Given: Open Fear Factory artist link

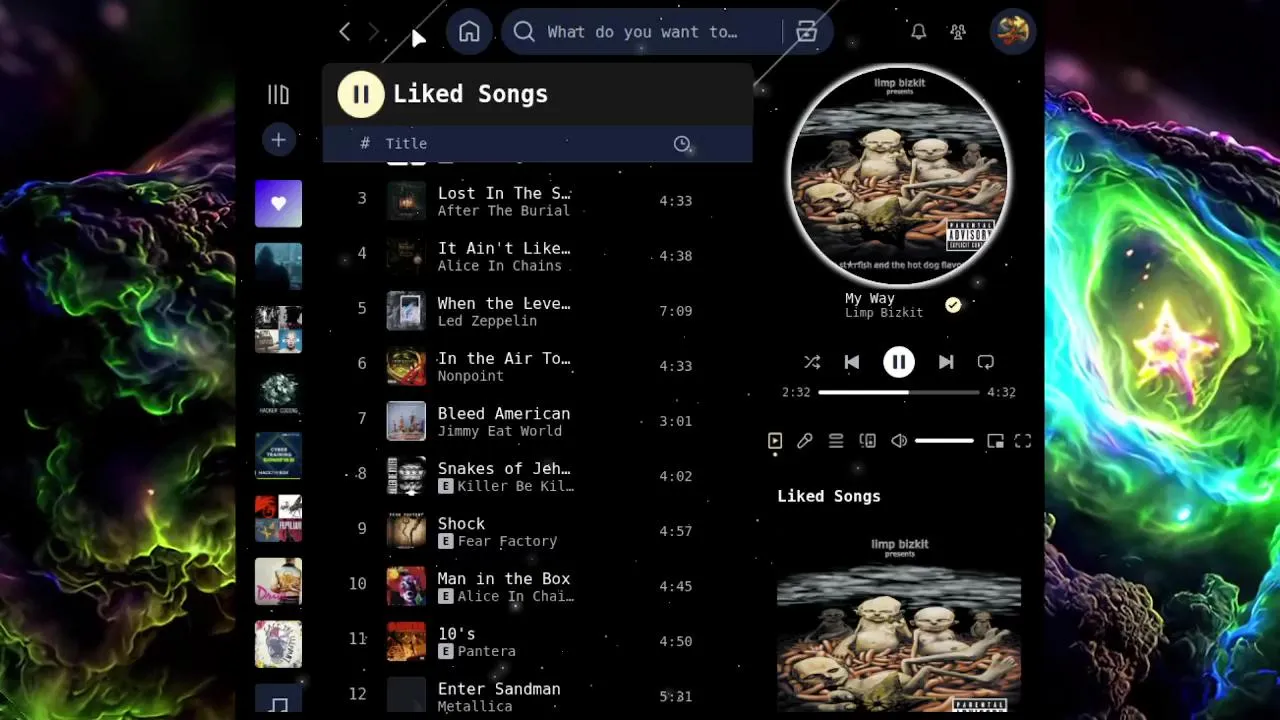Looking at the screenshot, I should [507, 541].
